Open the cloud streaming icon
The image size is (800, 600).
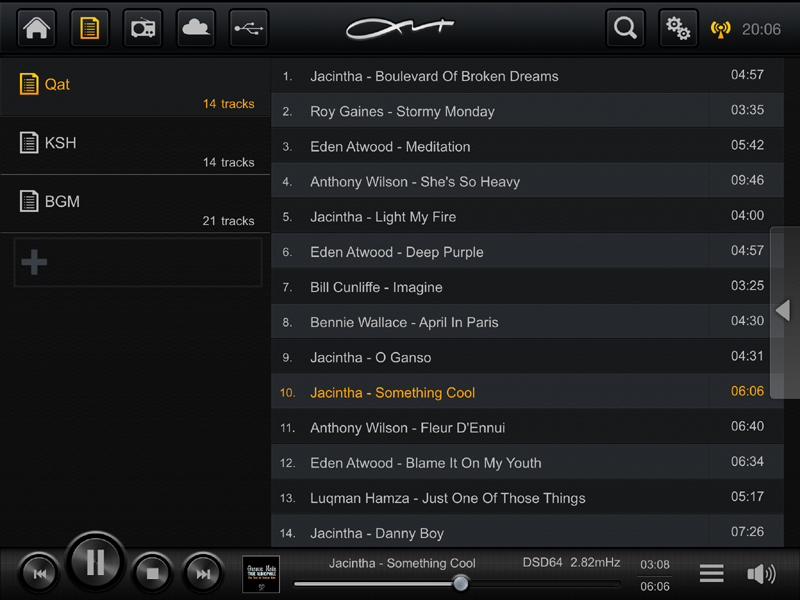coord(196,28)
